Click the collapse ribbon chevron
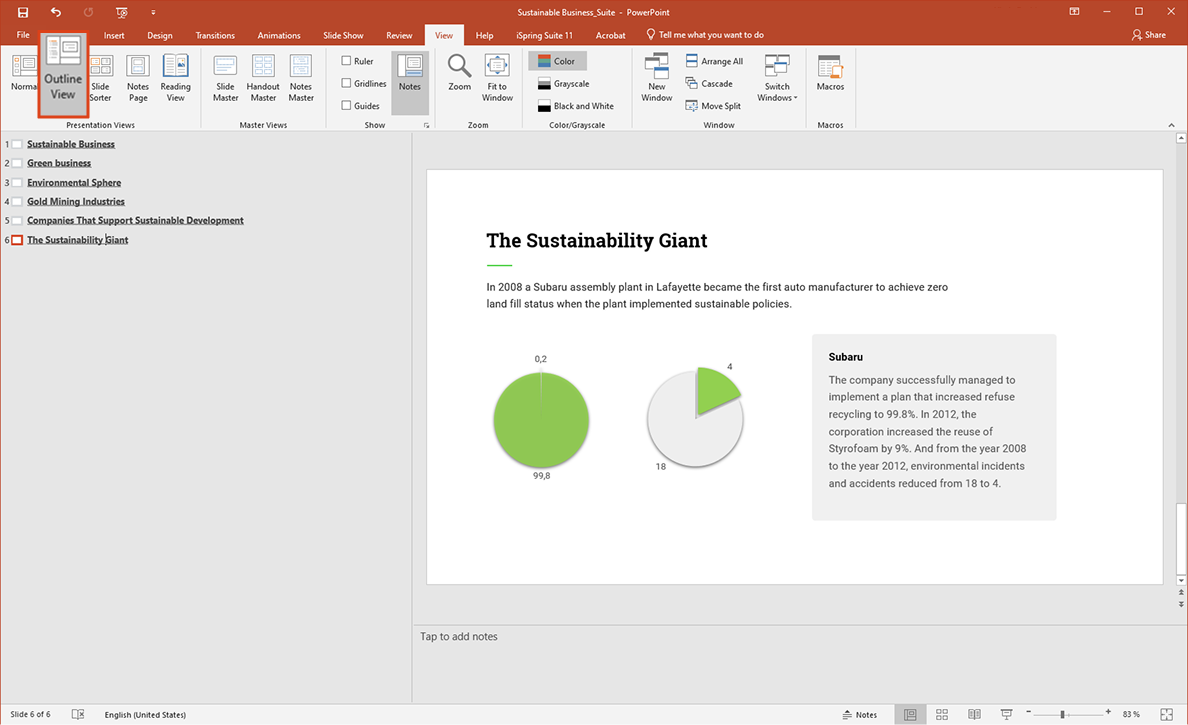Viewport: 1188px width, 725px height. point(1170,124)
